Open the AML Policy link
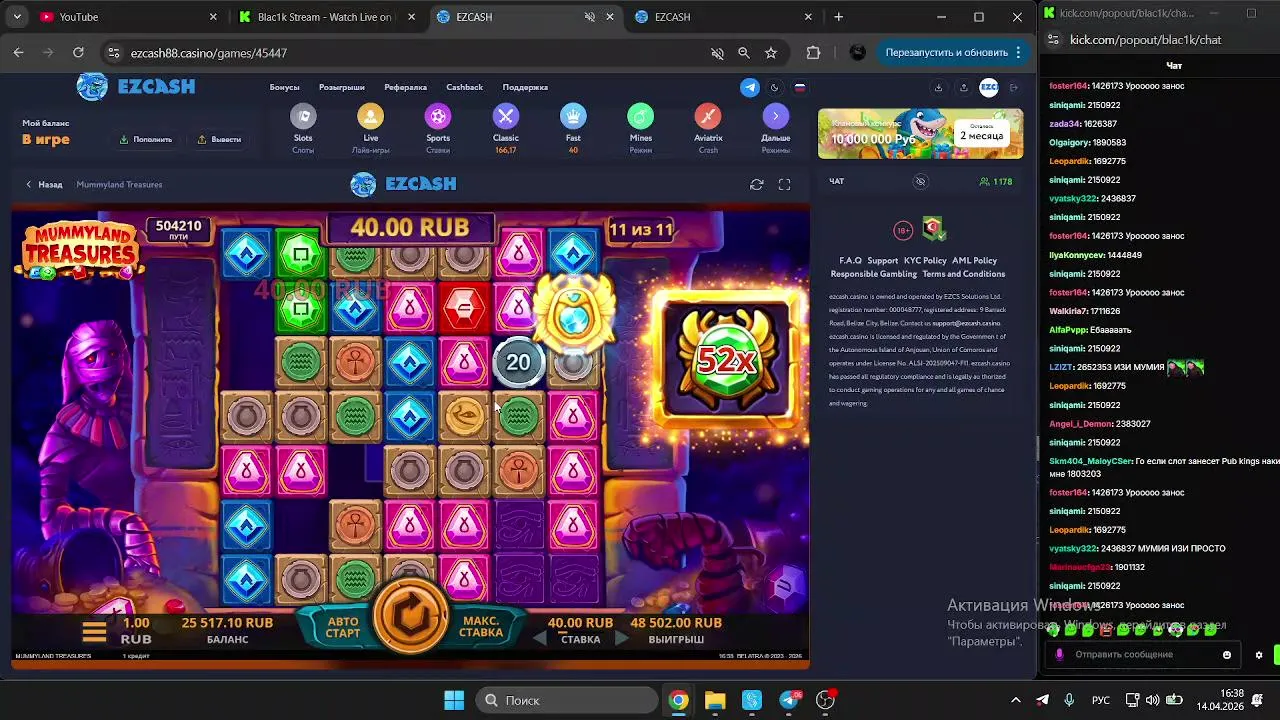Screen dimensions: 1280x720 point(974,260)
